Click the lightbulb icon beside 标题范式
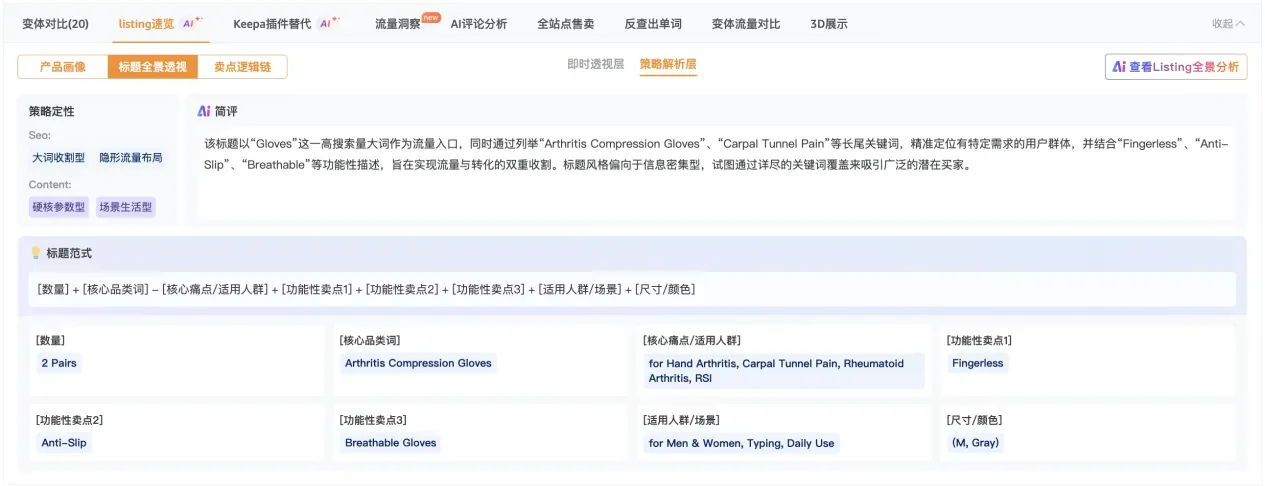Image resolution: width=1265 pixels, height=486 pixels. pos(36,253)
